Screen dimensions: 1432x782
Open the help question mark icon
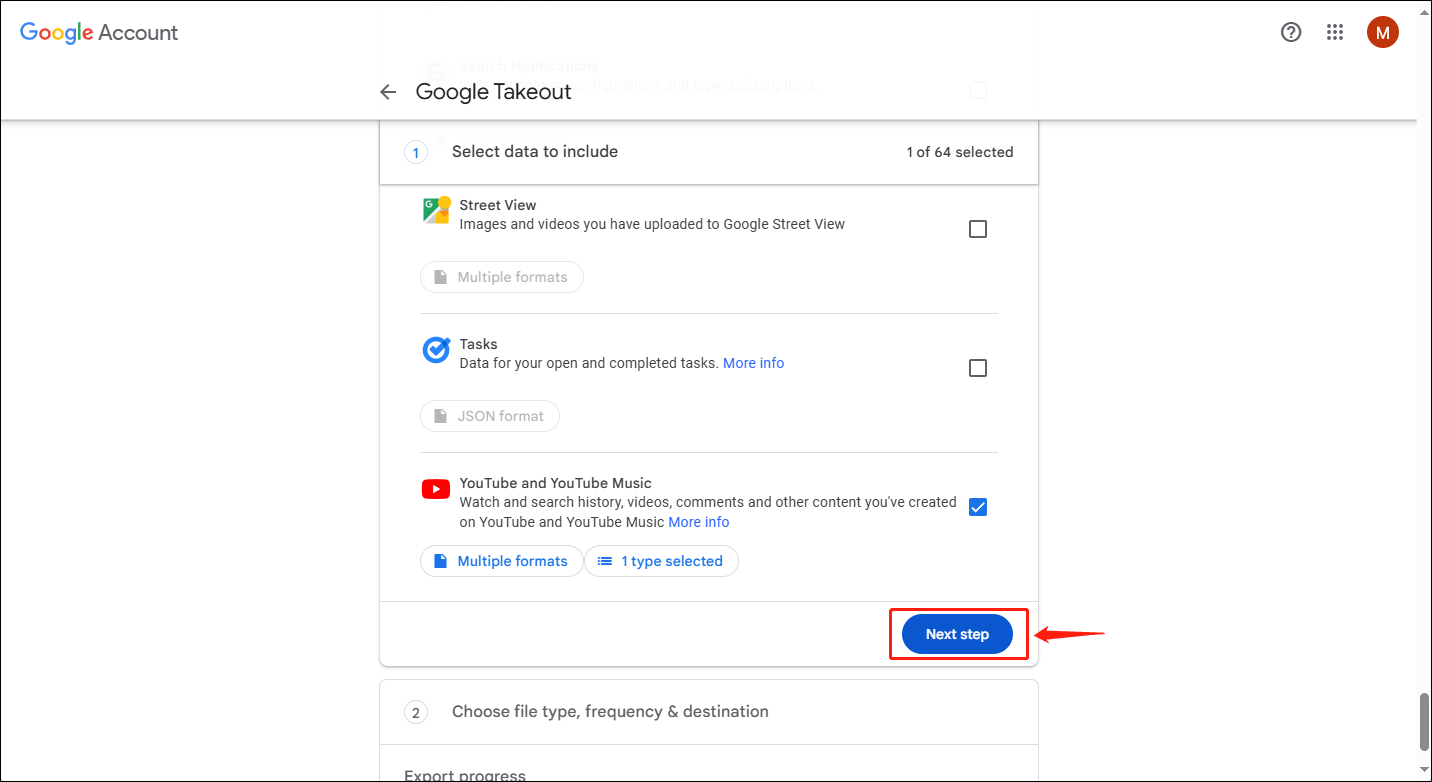point(1291,32)
